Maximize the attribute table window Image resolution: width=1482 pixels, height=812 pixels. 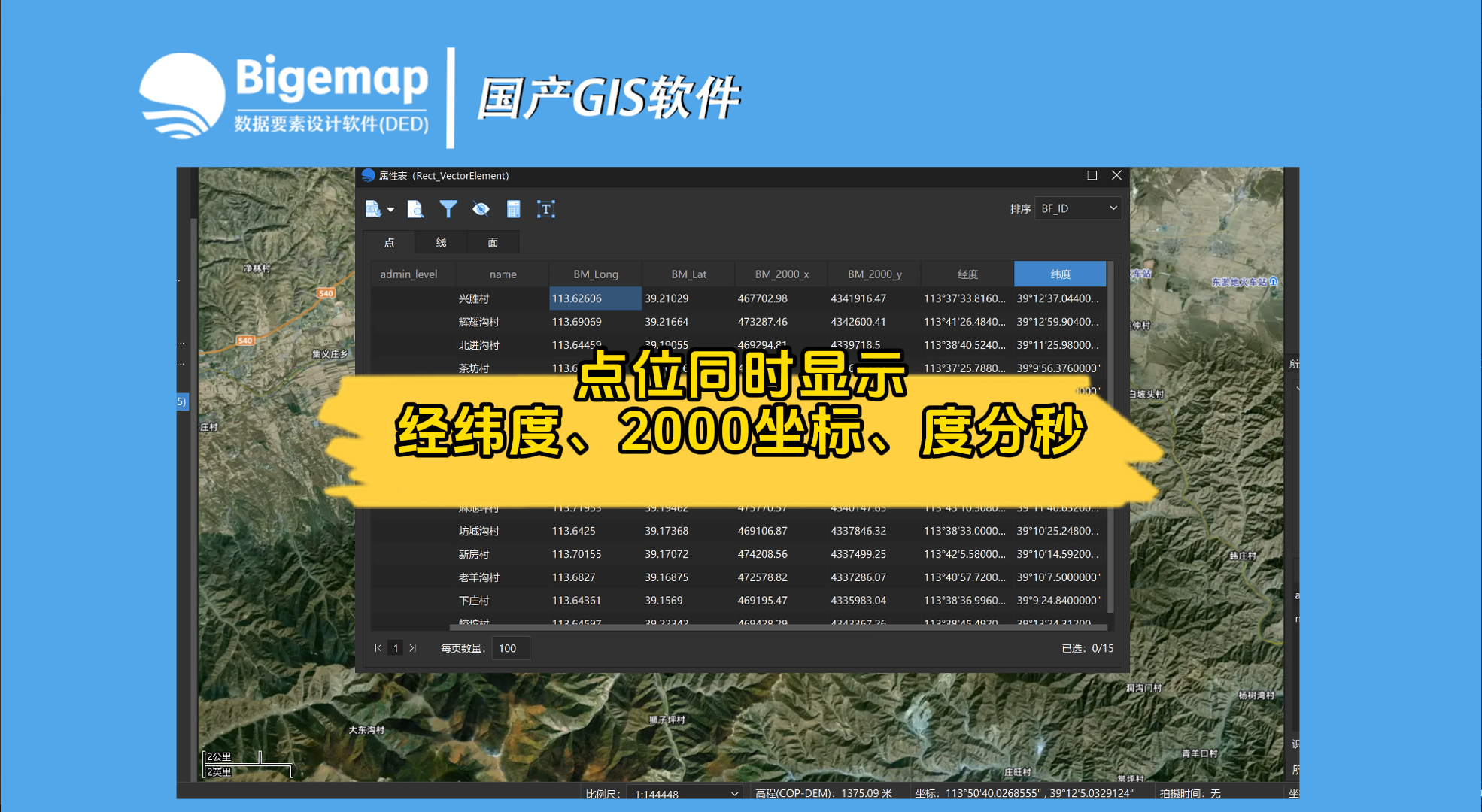pos(1092,175)
